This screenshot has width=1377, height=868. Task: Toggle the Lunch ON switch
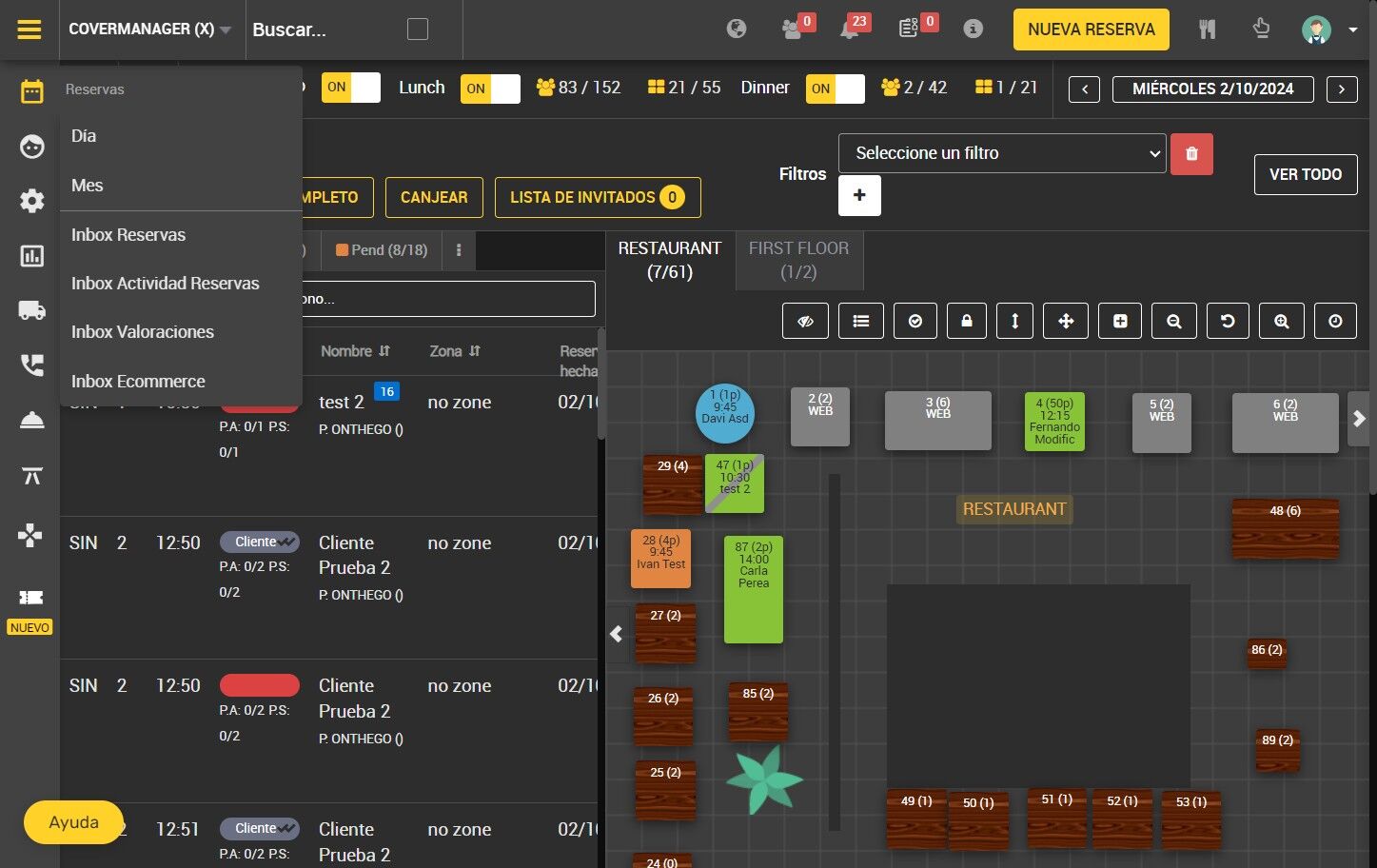click(490, 88)
